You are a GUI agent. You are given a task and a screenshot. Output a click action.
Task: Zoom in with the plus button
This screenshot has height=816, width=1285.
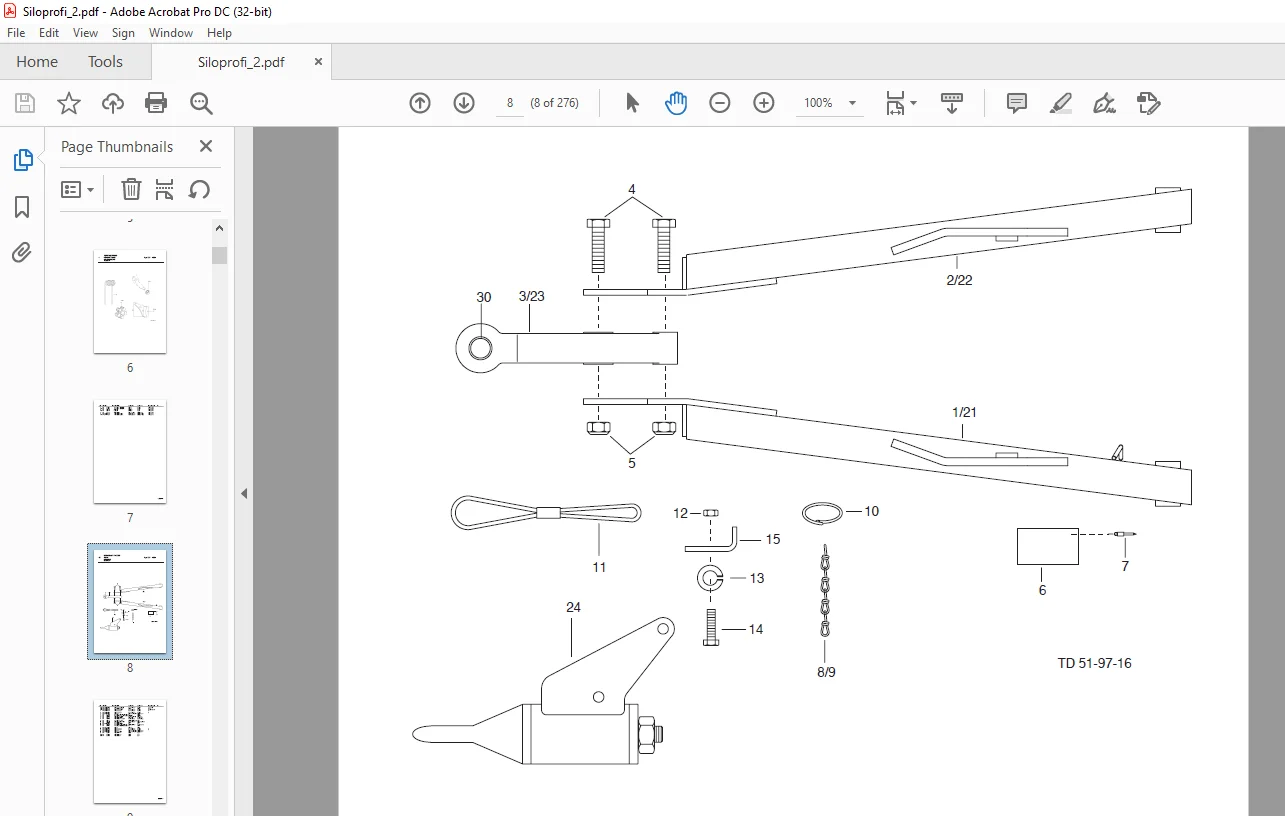click(x=764, y=103)
